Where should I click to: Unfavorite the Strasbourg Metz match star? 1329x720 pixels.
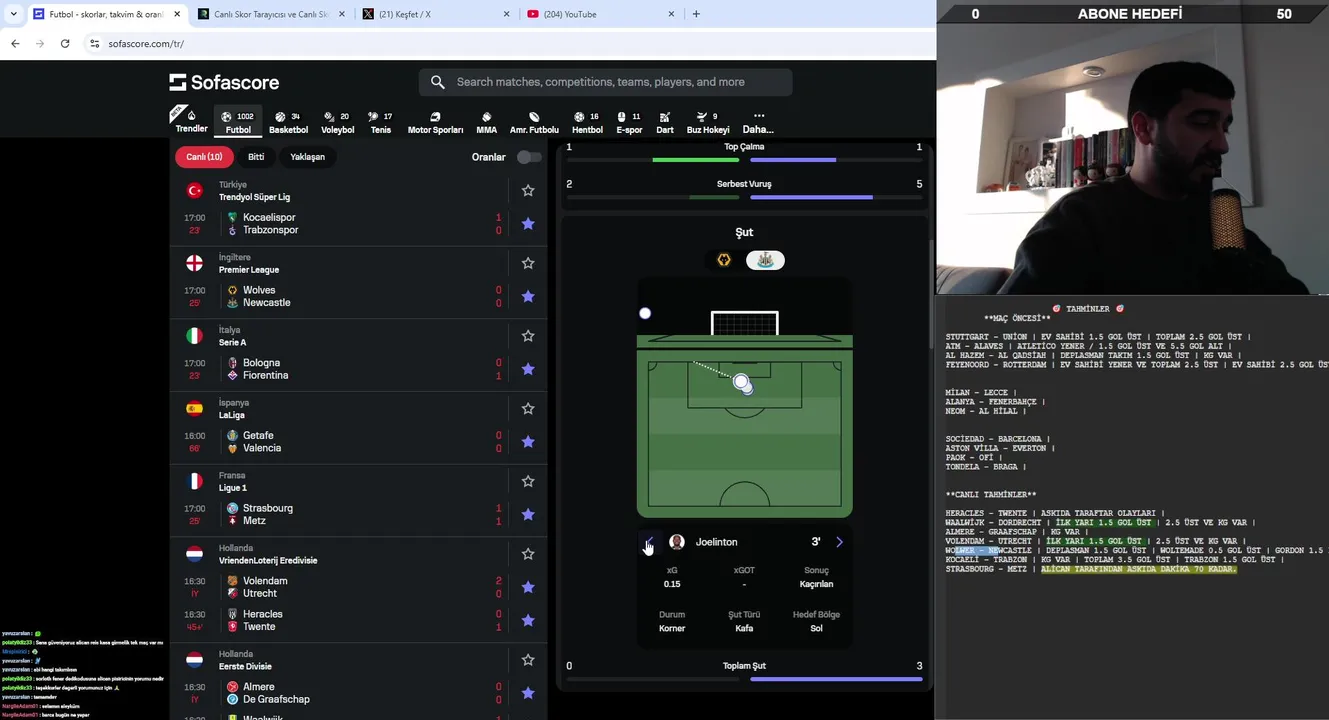(528, 514)
